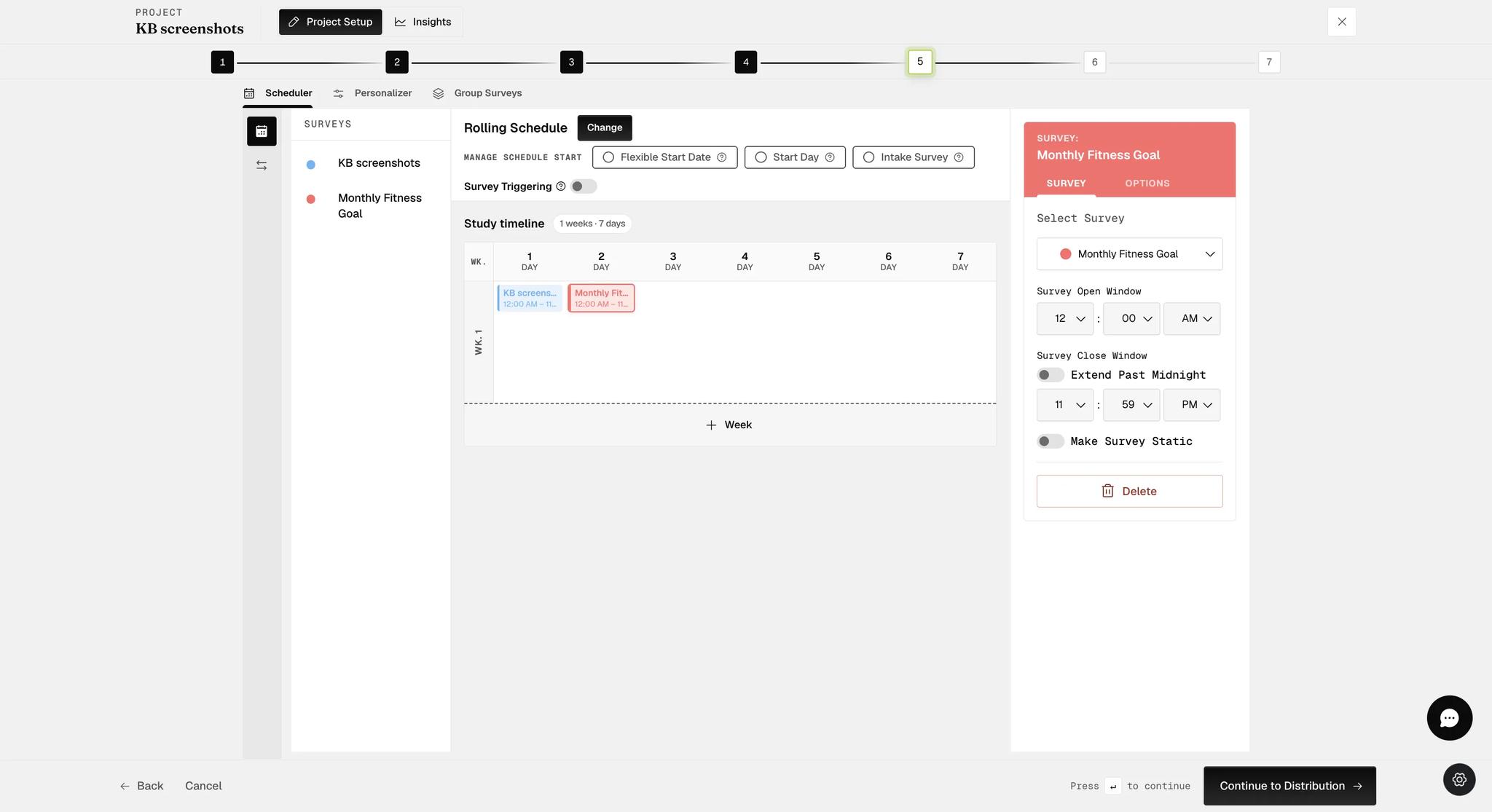Open the gear settings button
Image resolution: width=1492 pixels, height=812 pixels.
coord(1459,780)
